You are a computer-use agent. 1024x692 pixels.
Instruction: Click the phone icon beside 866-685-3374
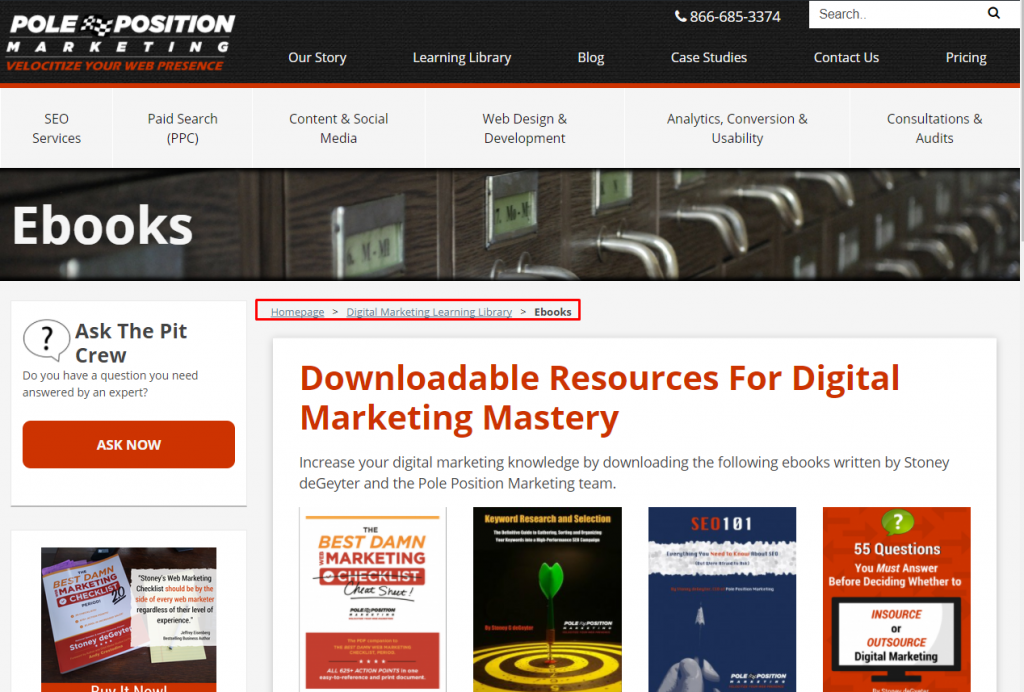[680, 16]
